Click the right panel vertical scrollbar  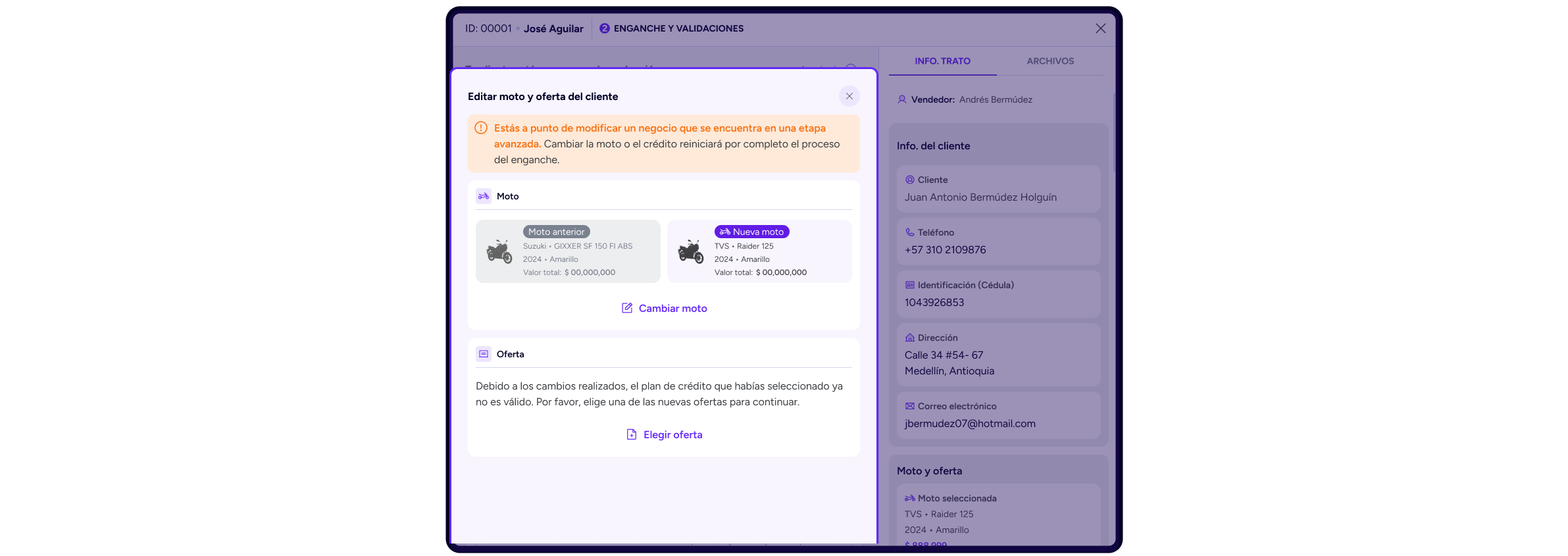pos(1113,132)
